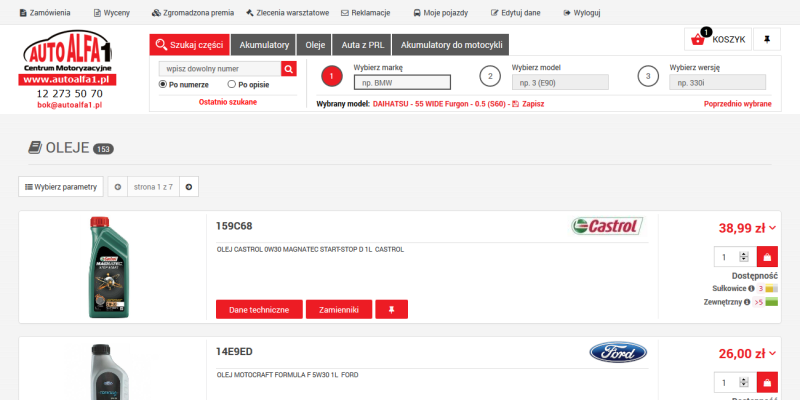Click the Poprzednio wybrane link

pos(737,104)
